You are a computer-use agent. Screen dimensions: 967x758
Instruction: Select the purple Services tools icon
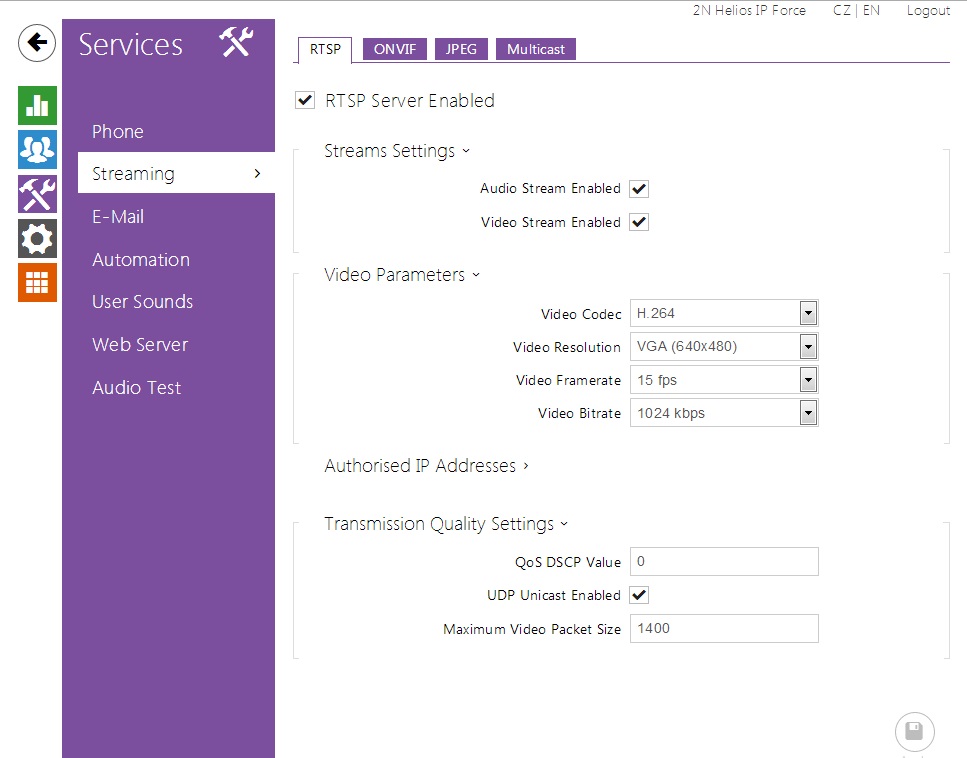37,194
